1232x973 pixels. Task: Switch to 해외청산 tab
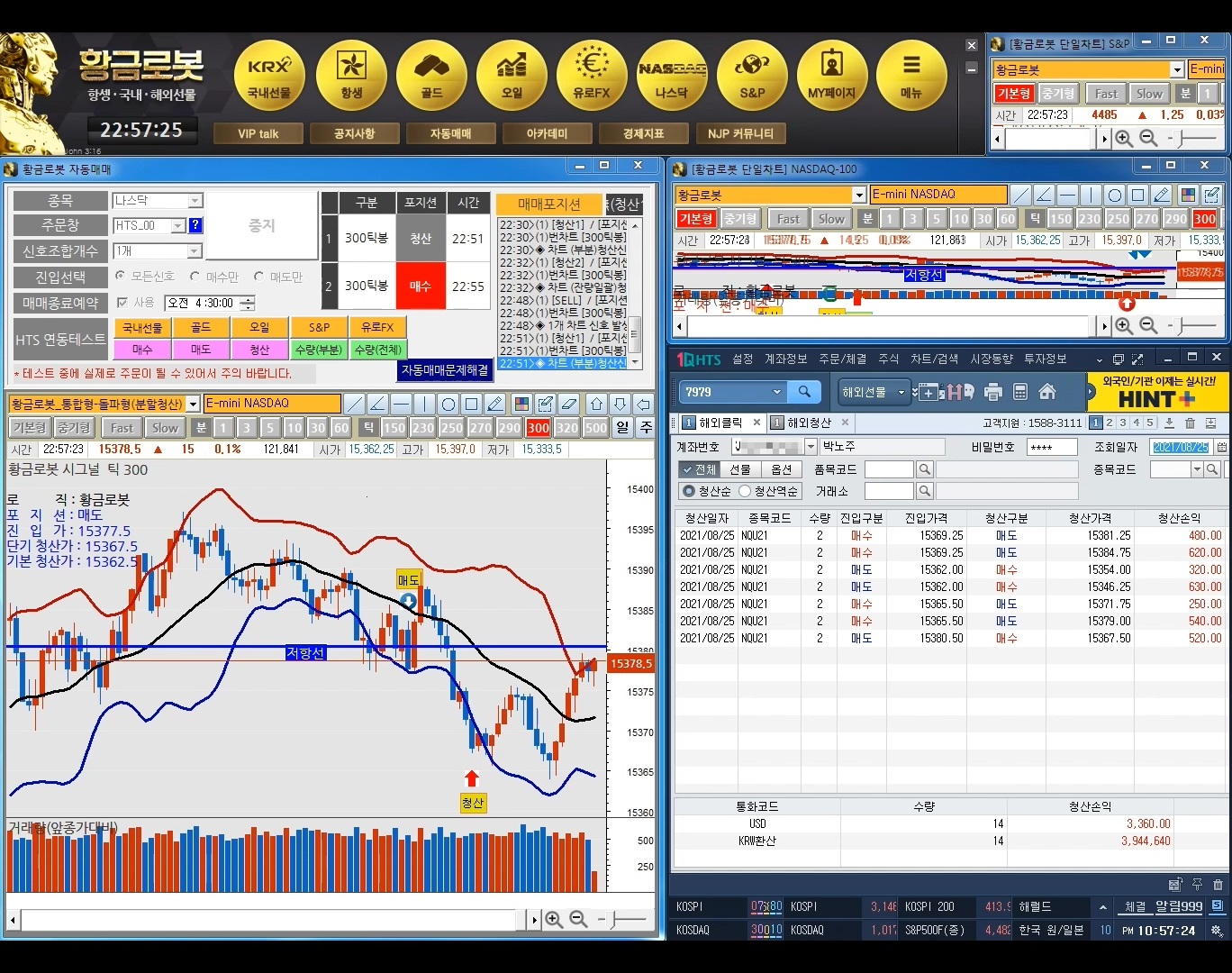click(809, 423)
